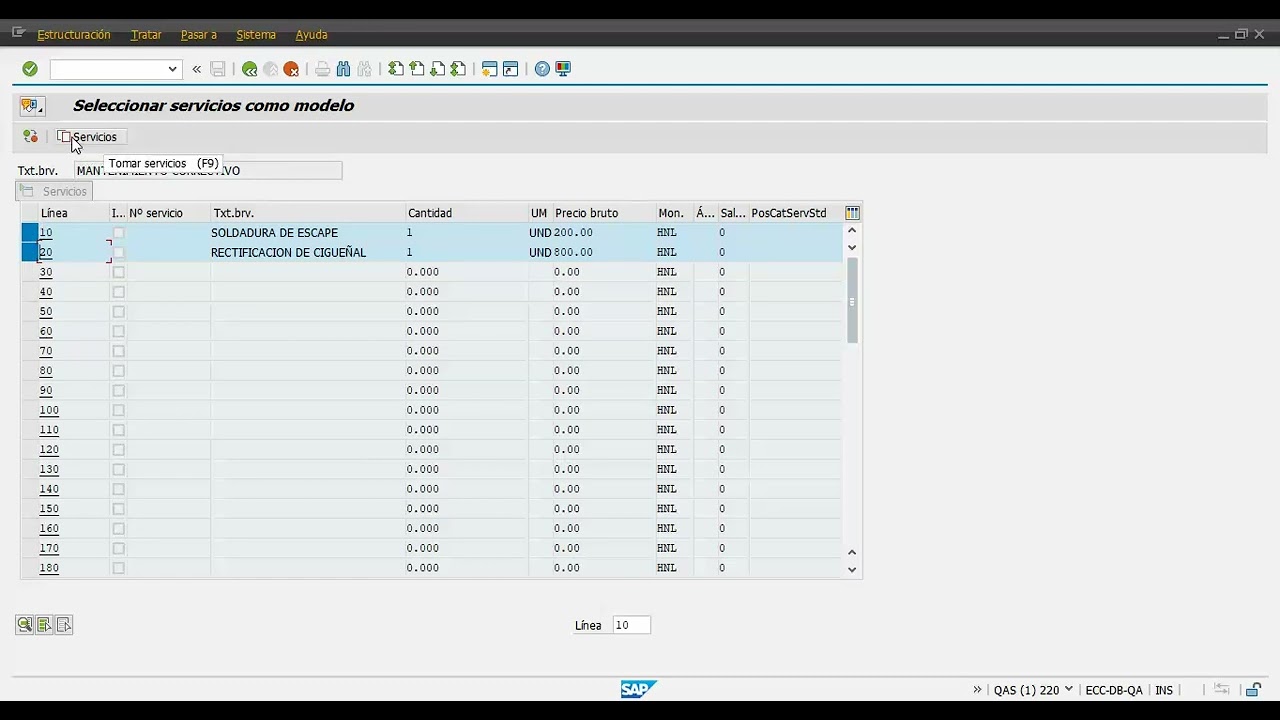The image size is (1280, 720).
Task: Open the transaction command field dropdown
Action: [172, 69]
